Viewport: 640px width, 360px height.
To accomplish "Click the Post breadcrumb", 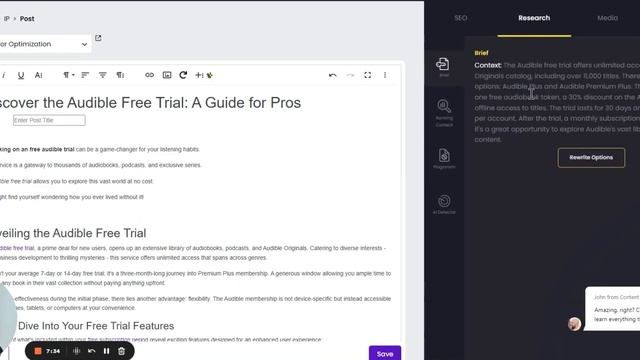I will 27,19.
